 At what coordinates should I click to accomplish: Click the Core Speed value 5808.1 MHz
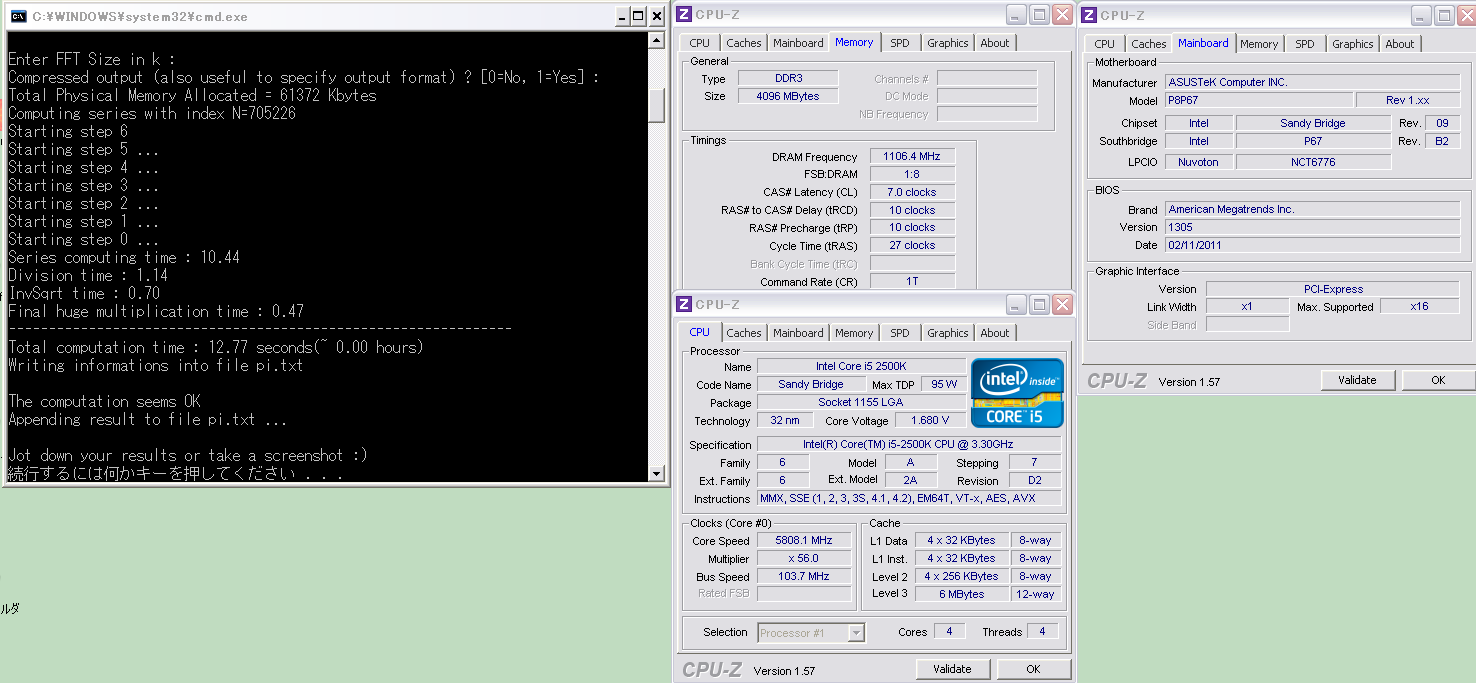[804, 541]
